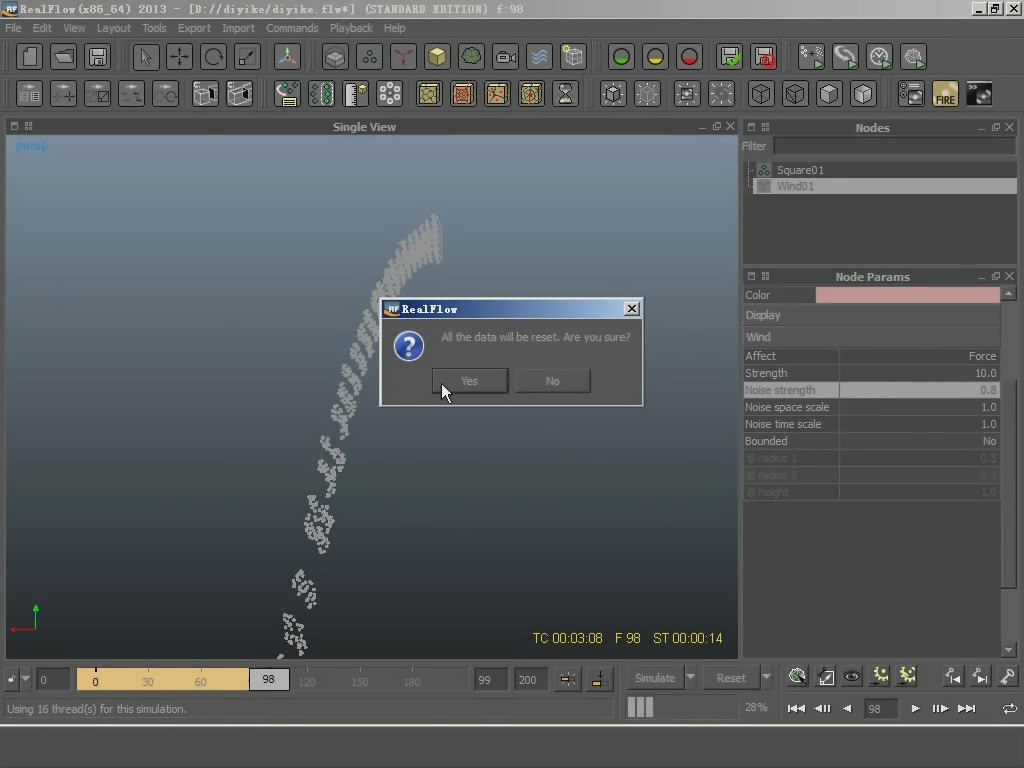This screenshot has width=1024, height=768.
Task: Select the arrow Selection tool
Action: 146,57
